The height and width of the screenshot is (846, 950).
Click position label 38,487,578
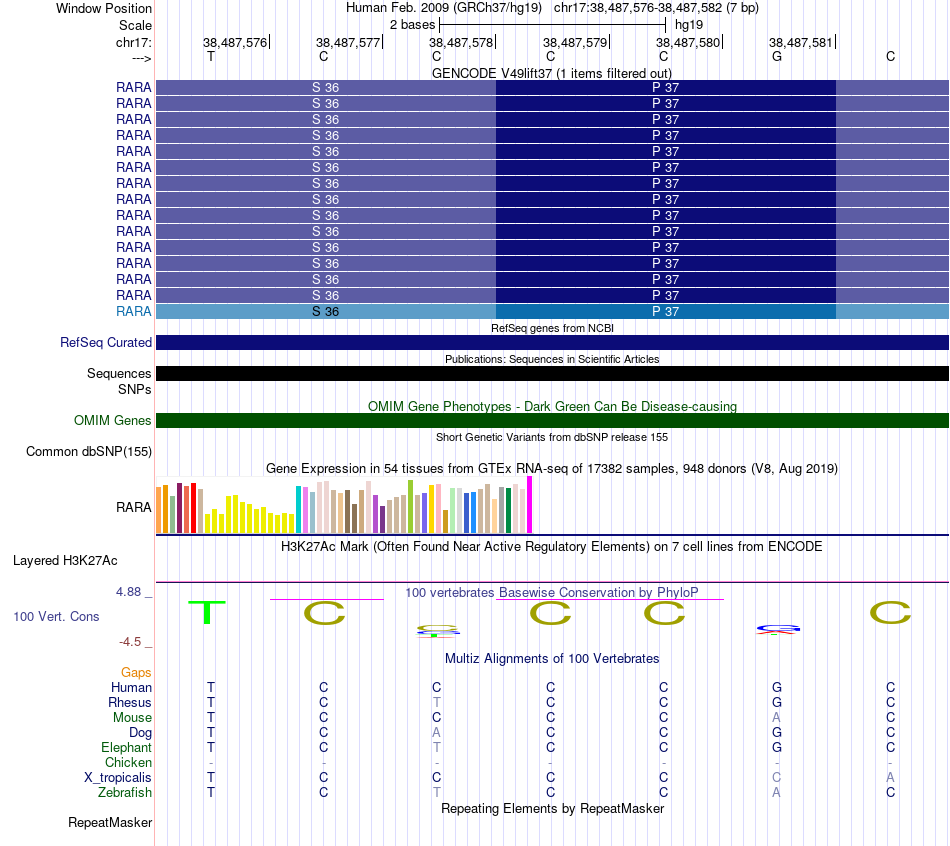[461, 42]
